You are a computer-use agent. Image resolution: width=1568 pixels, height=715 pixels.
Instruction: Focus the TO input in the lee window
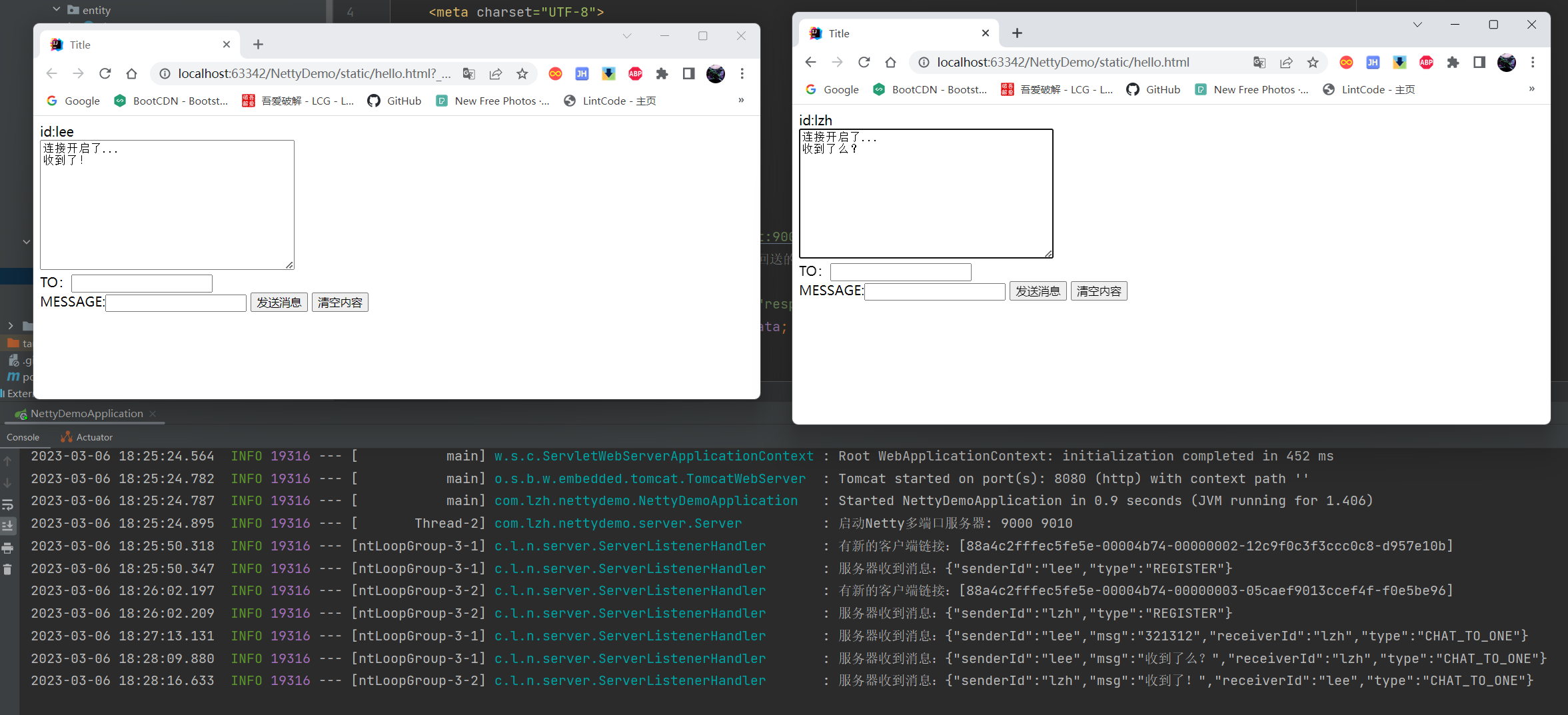(x=142, y=283)
